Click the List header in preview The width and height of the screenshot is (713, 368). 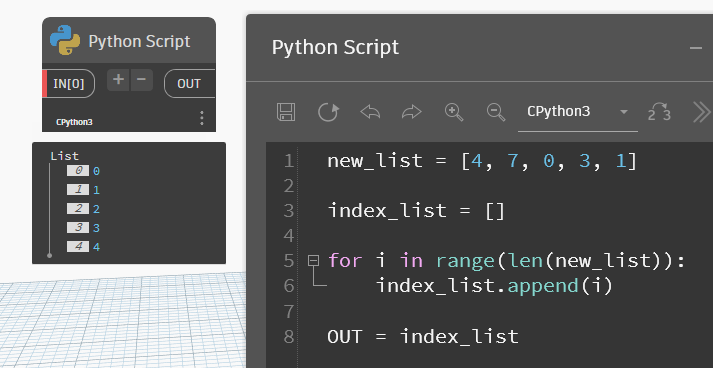(x=65, y=156)
